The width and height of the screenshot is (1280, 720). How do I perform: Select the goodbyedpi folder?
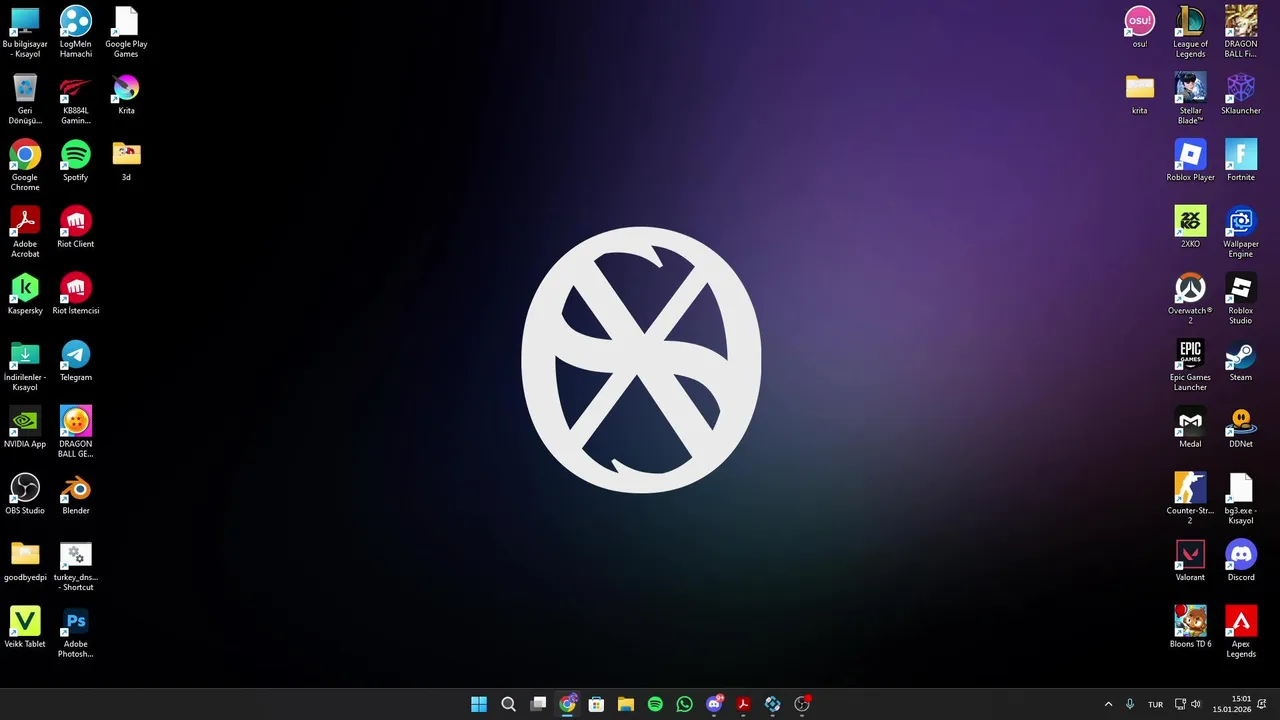coord(25,561)
